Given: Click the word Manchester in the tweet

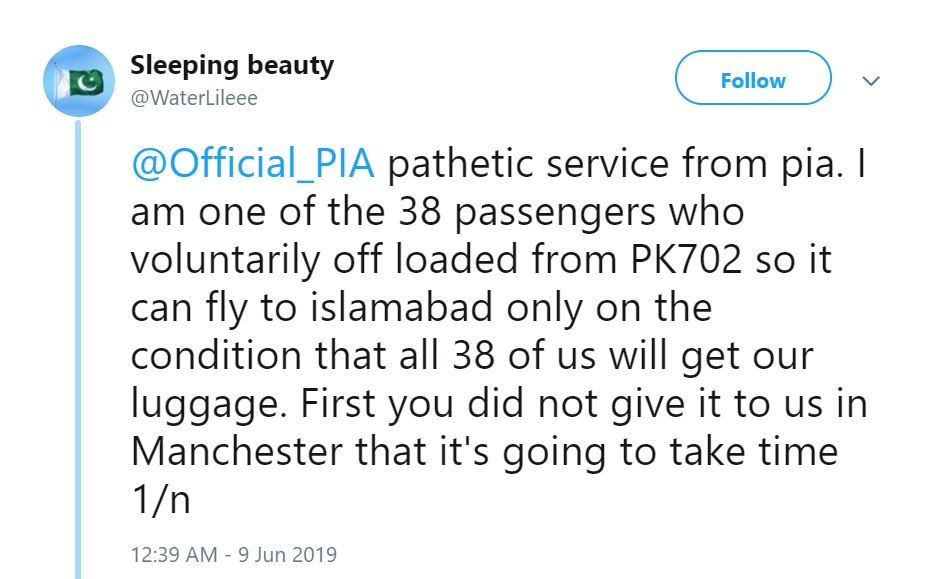Looking at the screenshot, I should [235, 451].
